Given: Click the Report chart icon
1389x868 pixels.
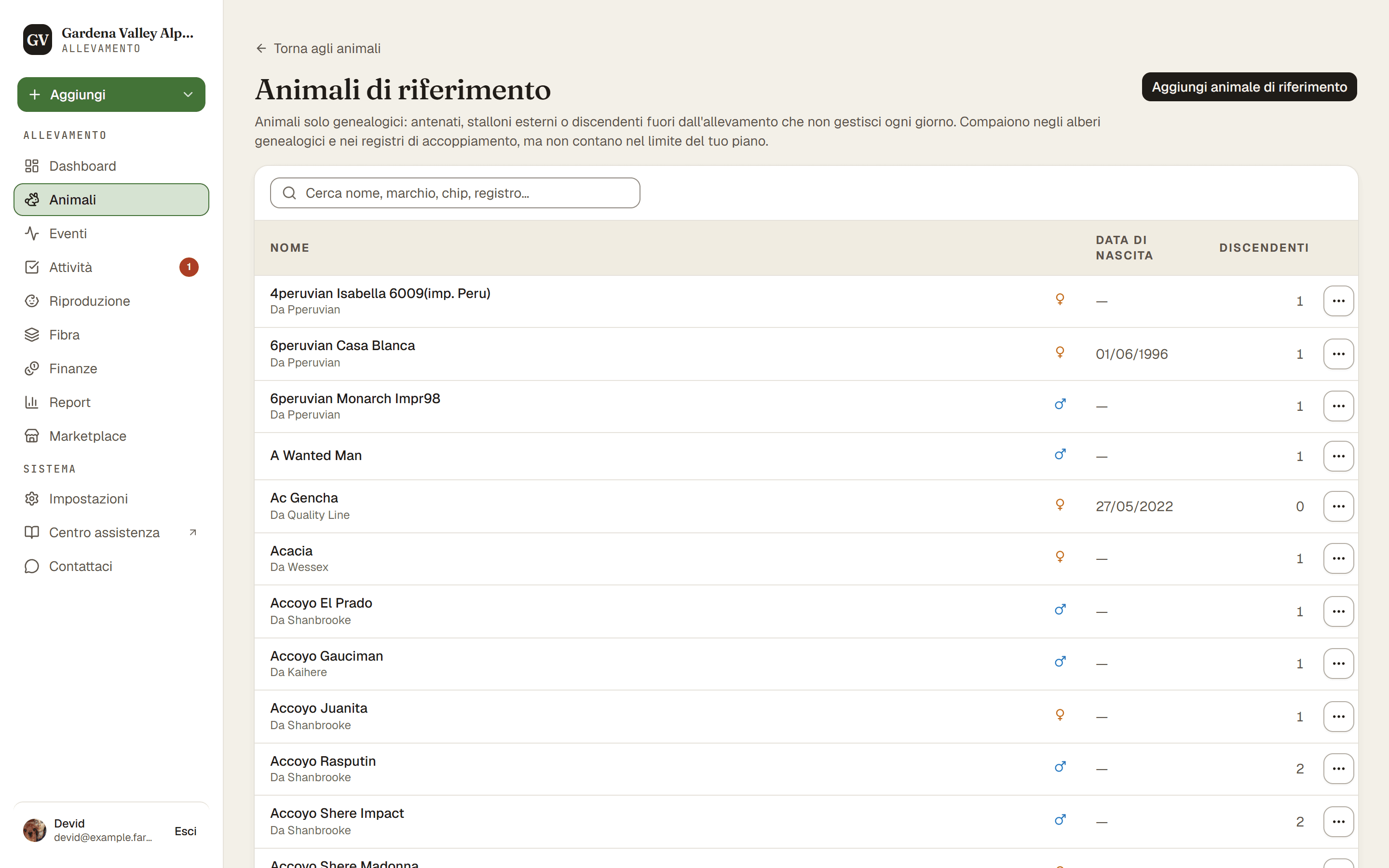Looking at the screenshot, I should (x=31, y=403).
